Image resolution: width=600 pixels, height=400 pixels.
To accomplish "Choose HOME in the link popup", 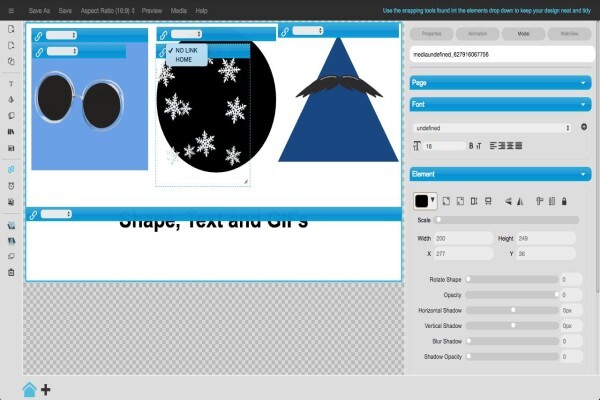I will pyautogui.click(x=184, y=60).
